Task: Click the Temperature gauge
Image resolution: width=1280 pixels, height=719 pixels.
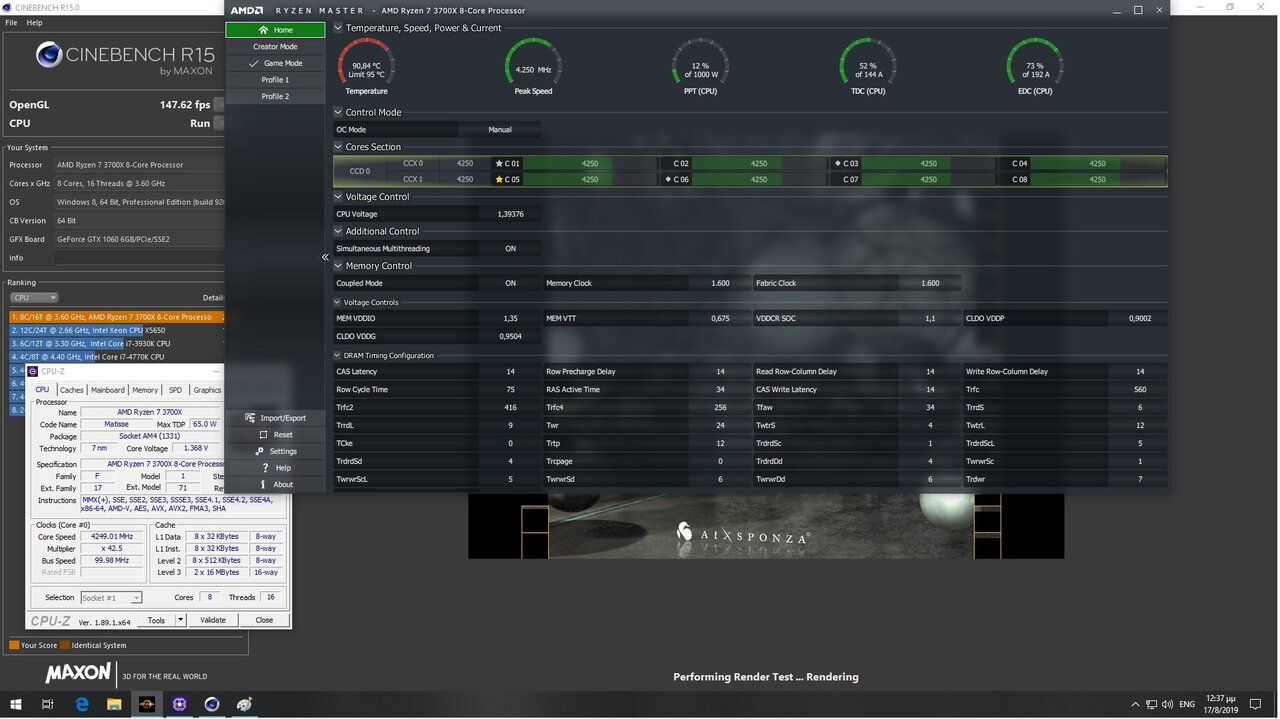Action: pyautogui.click(x=366, y=65)
